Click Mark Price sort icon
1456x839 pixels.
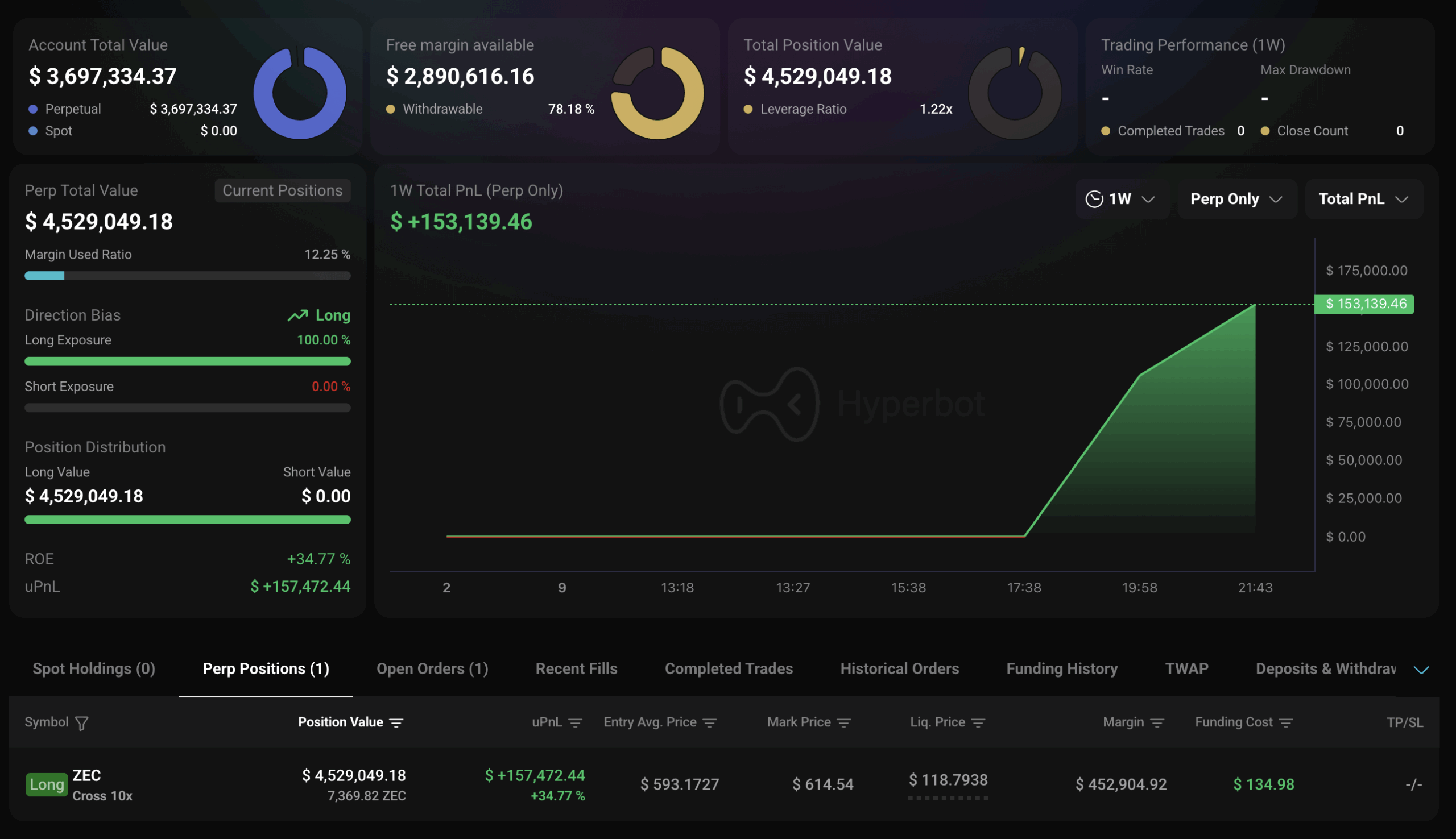[844, 722]
